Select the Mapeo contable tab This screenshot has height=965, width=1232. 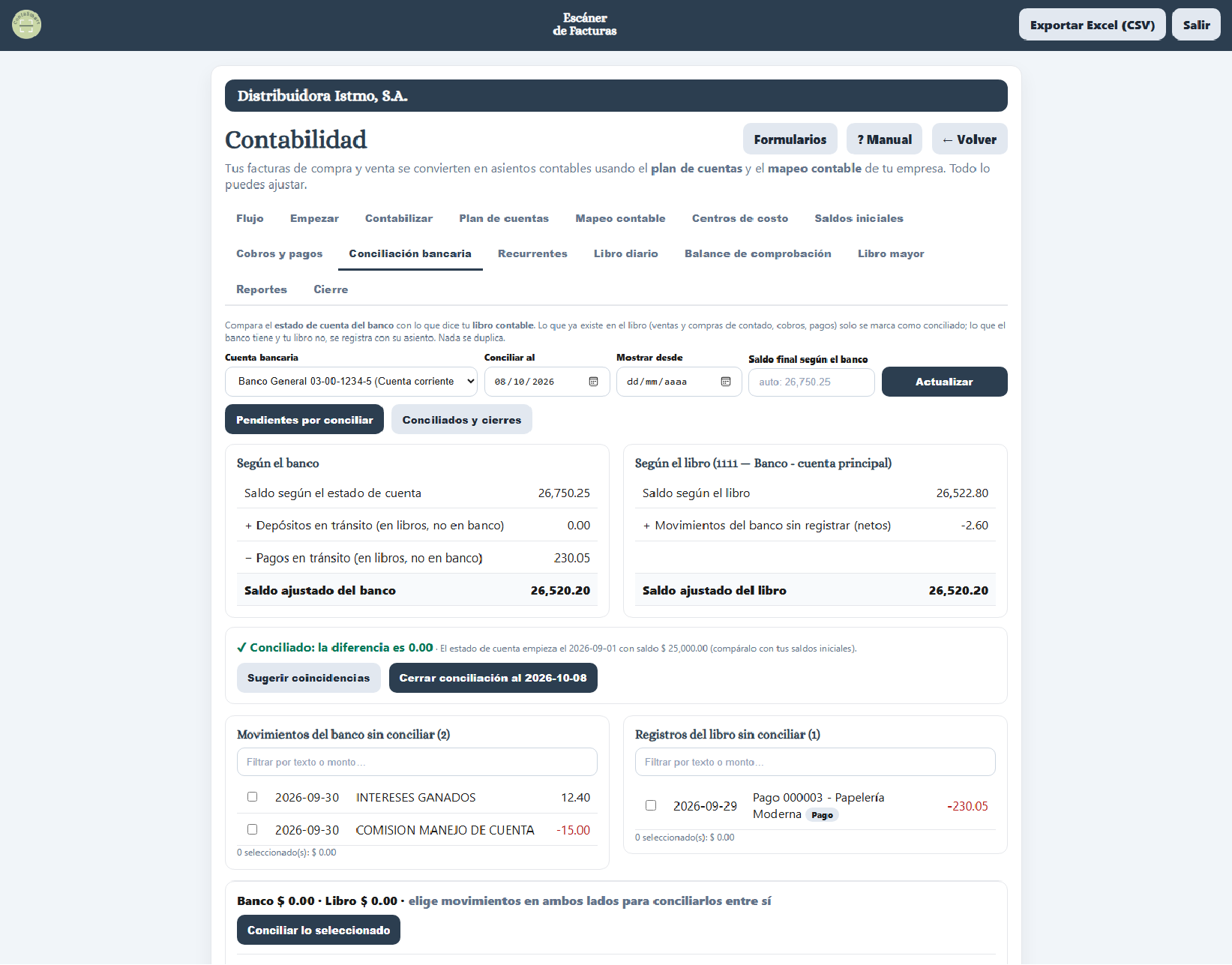(x=620, y=218)
